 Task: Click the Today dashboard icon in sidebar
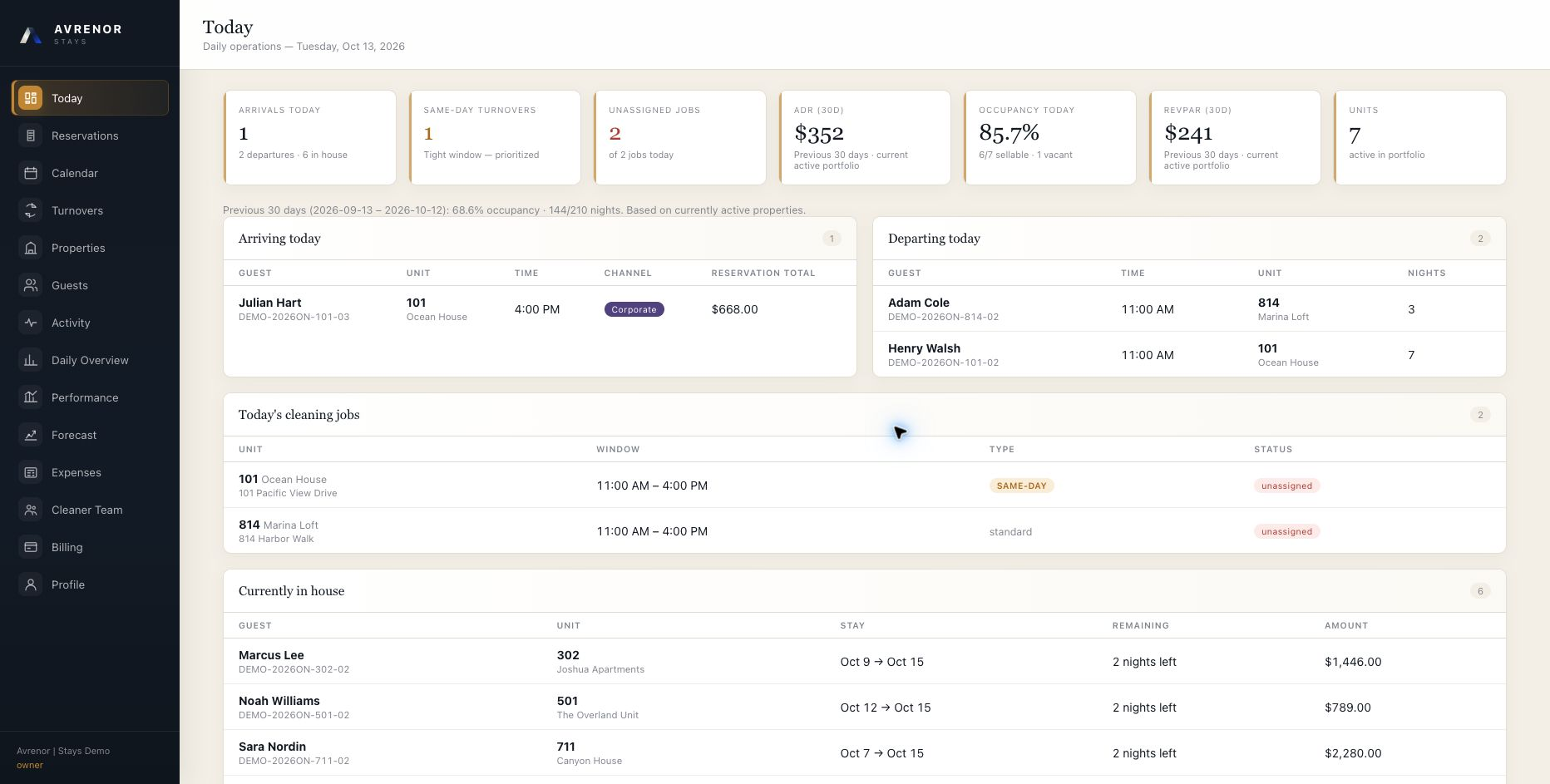(x=31, y=98)
